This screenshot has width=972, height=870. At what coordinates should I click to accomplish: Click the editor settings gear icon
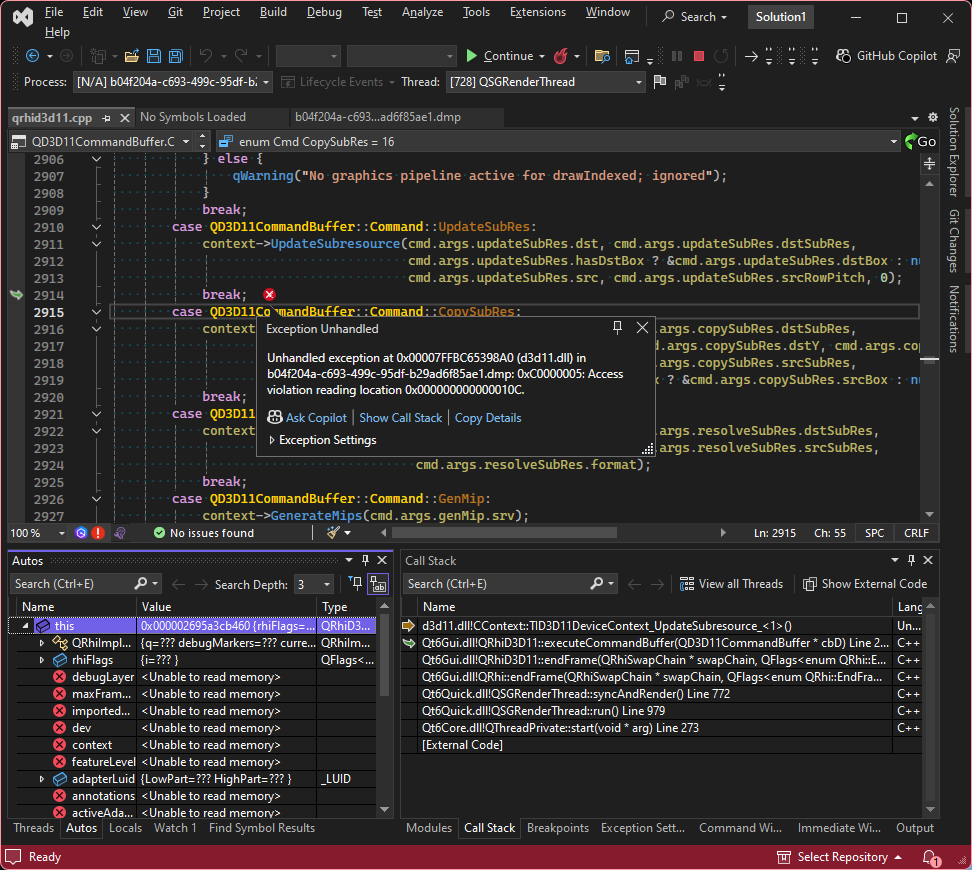(933, 117)
